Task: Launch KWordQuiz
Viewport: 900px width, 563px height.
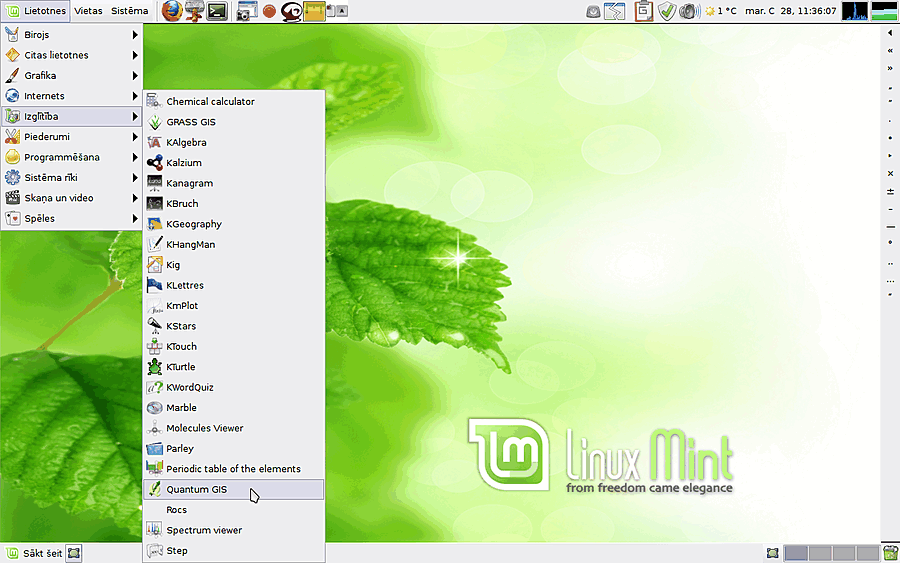Action: click(x=234, y=387)
